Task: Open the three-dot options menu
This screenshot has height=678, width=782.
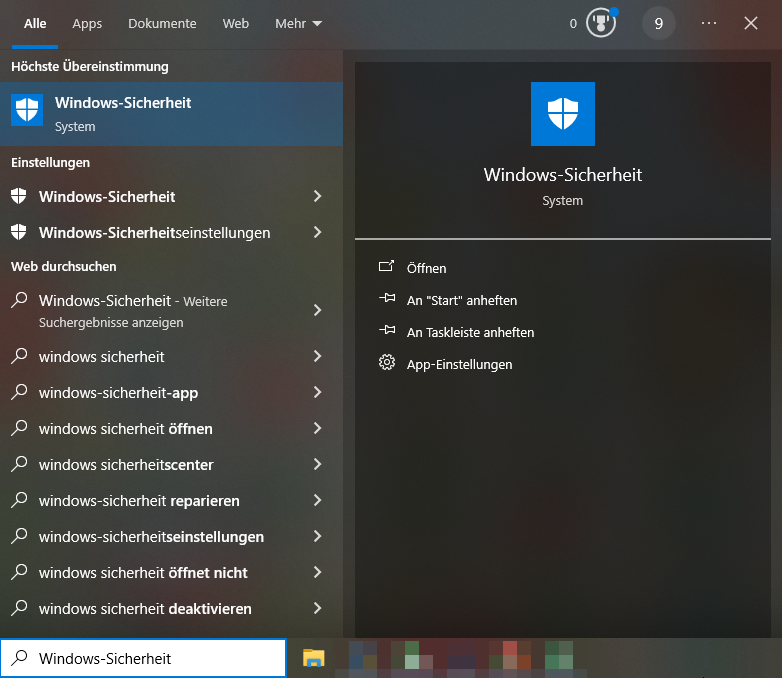Action: pos(709,23)
